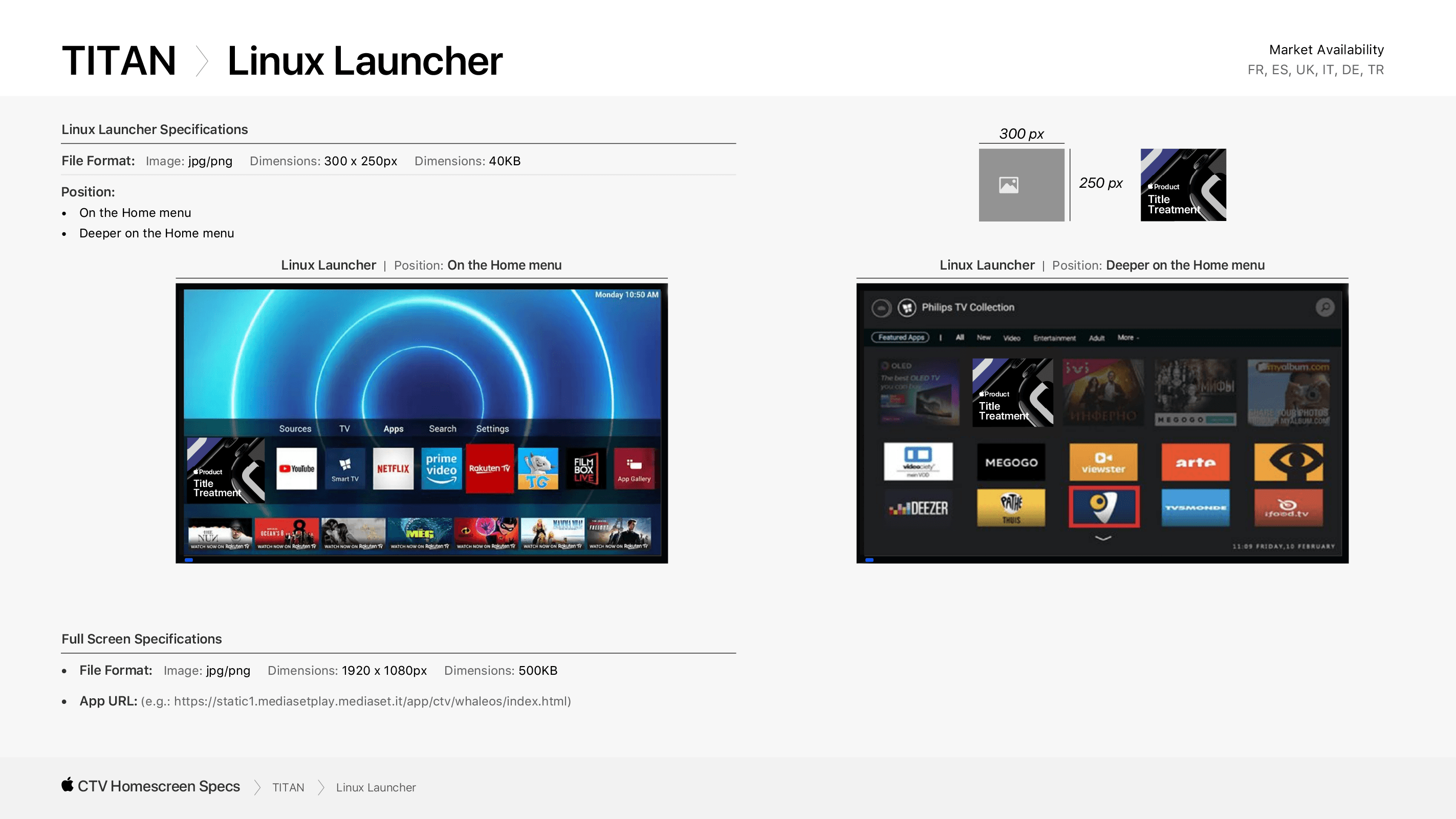Viewport: 1456px width, 819px height.
Task: Select the Apps menu item
Action: click(394, 429)
